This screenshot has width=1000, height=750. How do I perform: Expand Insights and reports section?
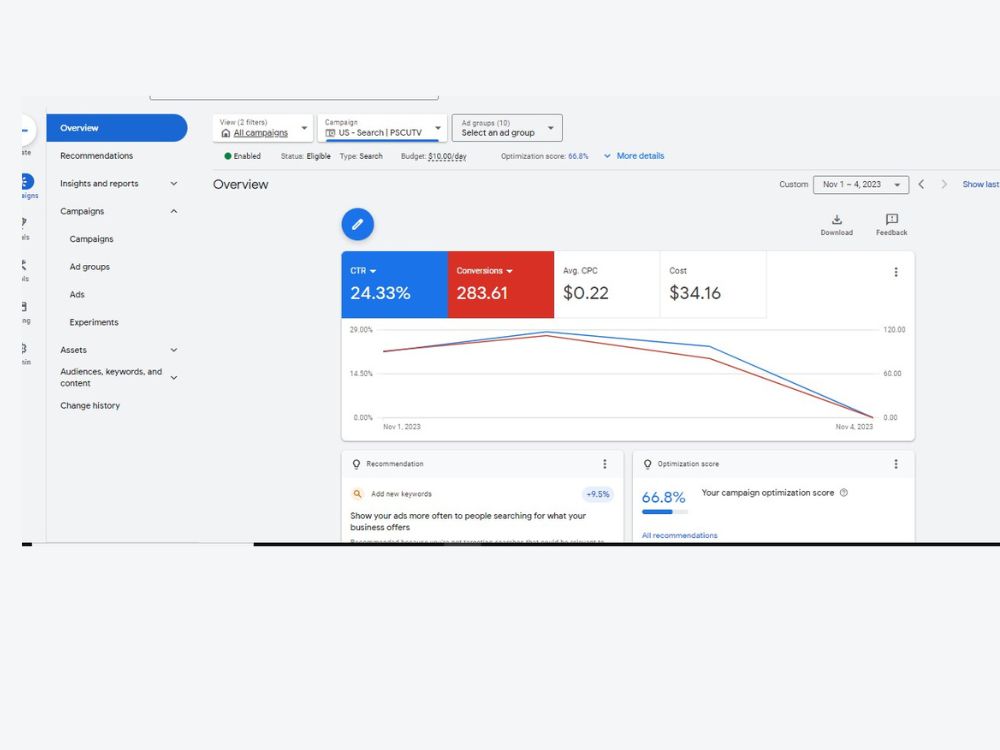tap(173, 184)
